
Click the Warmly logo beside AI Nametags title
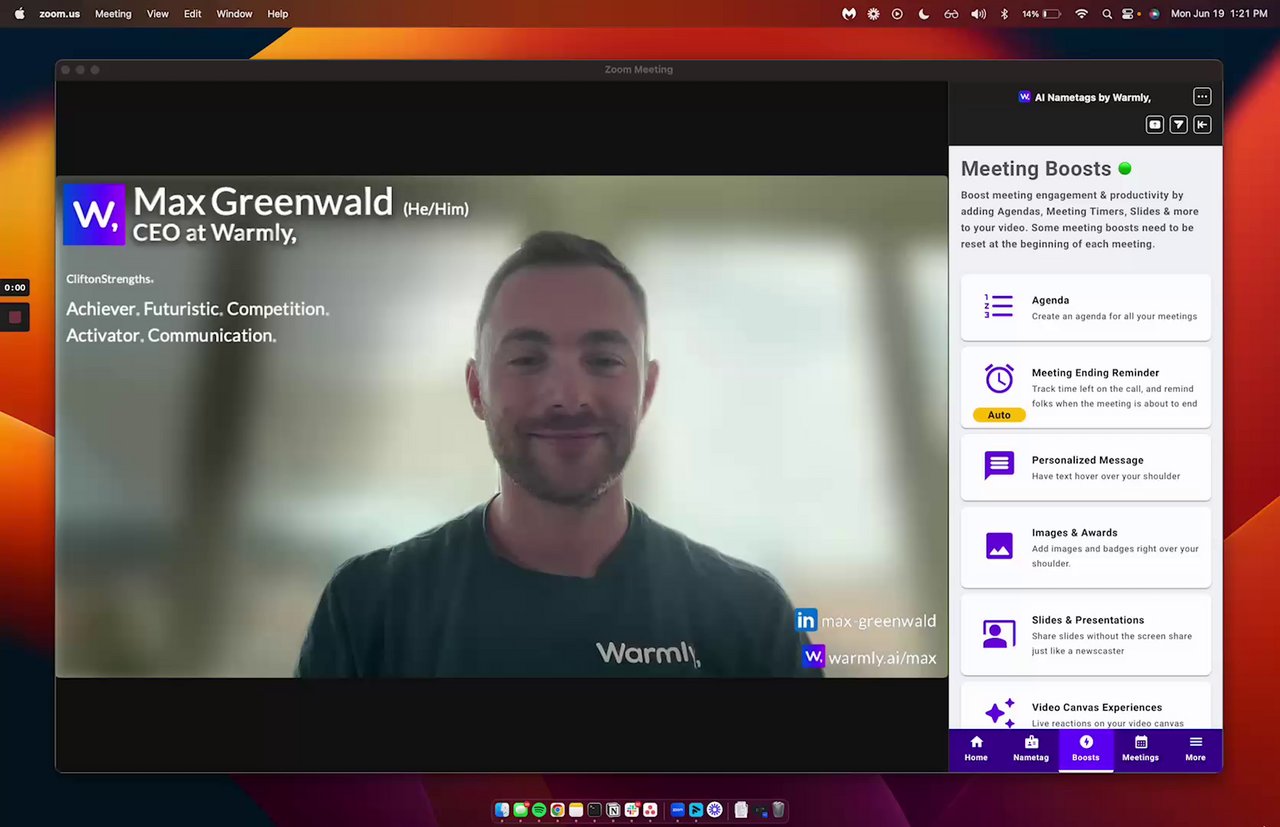point(1024,97)
